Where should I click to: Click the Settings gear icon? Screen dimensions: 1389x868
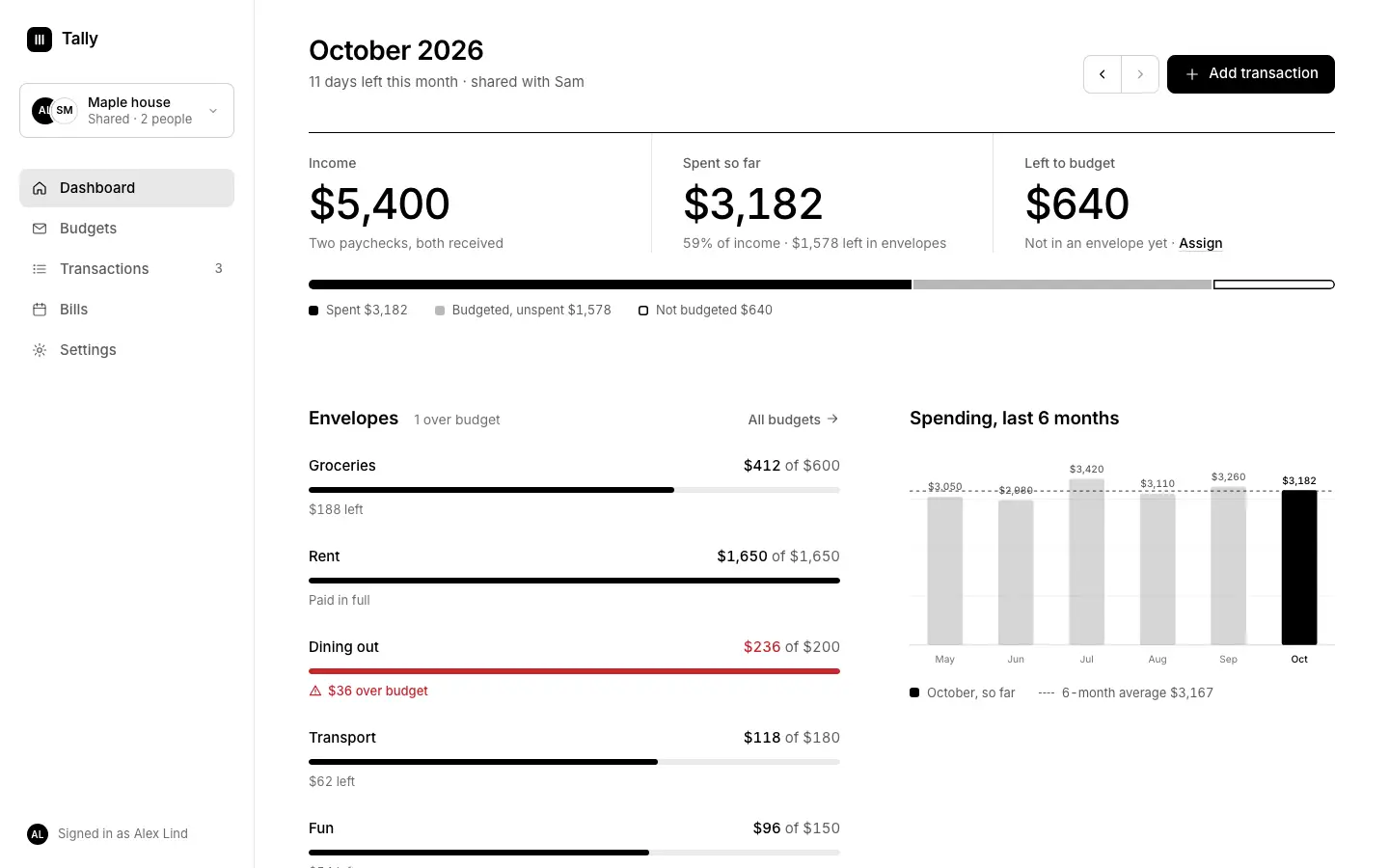click(x=40, y=350)
